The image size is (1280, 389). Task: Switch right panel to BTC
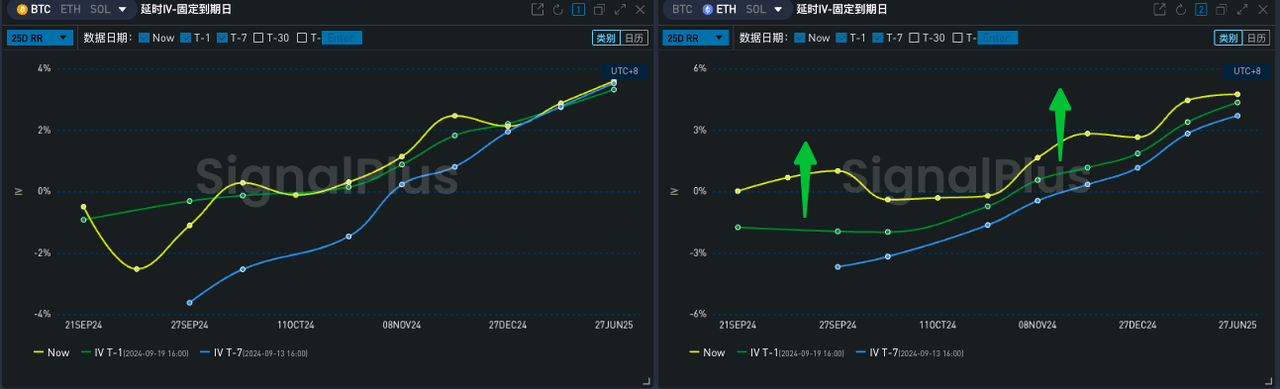tap(682, 9)
